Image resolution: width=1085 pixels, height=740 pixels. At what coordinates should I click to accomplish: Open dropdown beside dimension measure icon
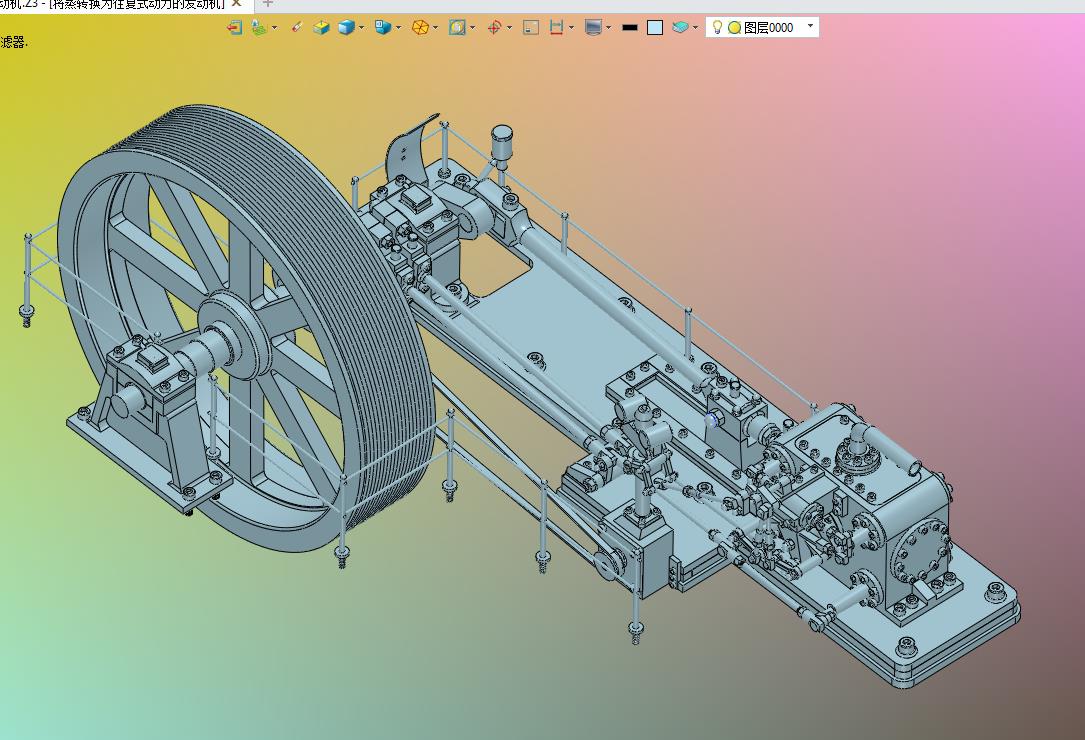click(x=572, y=28)
